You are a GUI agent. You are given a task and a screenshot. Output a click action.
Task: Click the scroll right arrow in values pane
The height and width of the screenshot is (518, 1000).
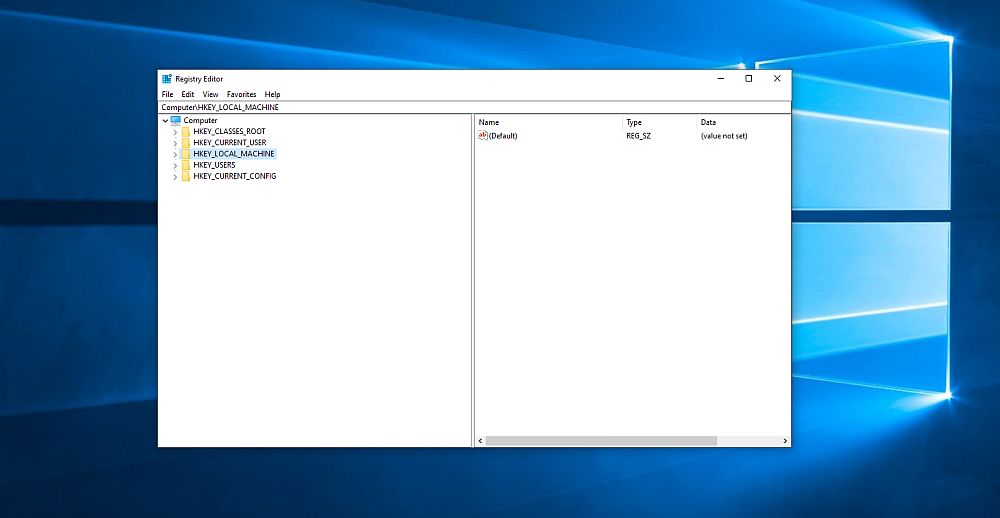(785, 441)
